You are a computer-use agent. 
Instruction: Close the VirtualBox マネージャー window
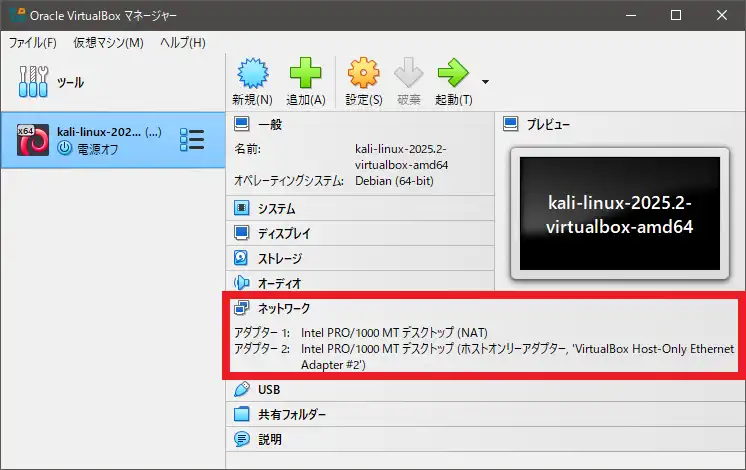click(x=722, y=15)
